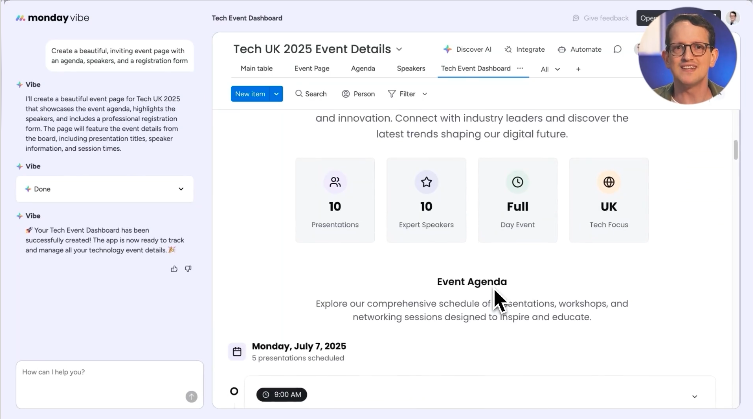Click the Give feedback link
The height and width of the screenshot is (419, 753).
click(x=601, y=18)
